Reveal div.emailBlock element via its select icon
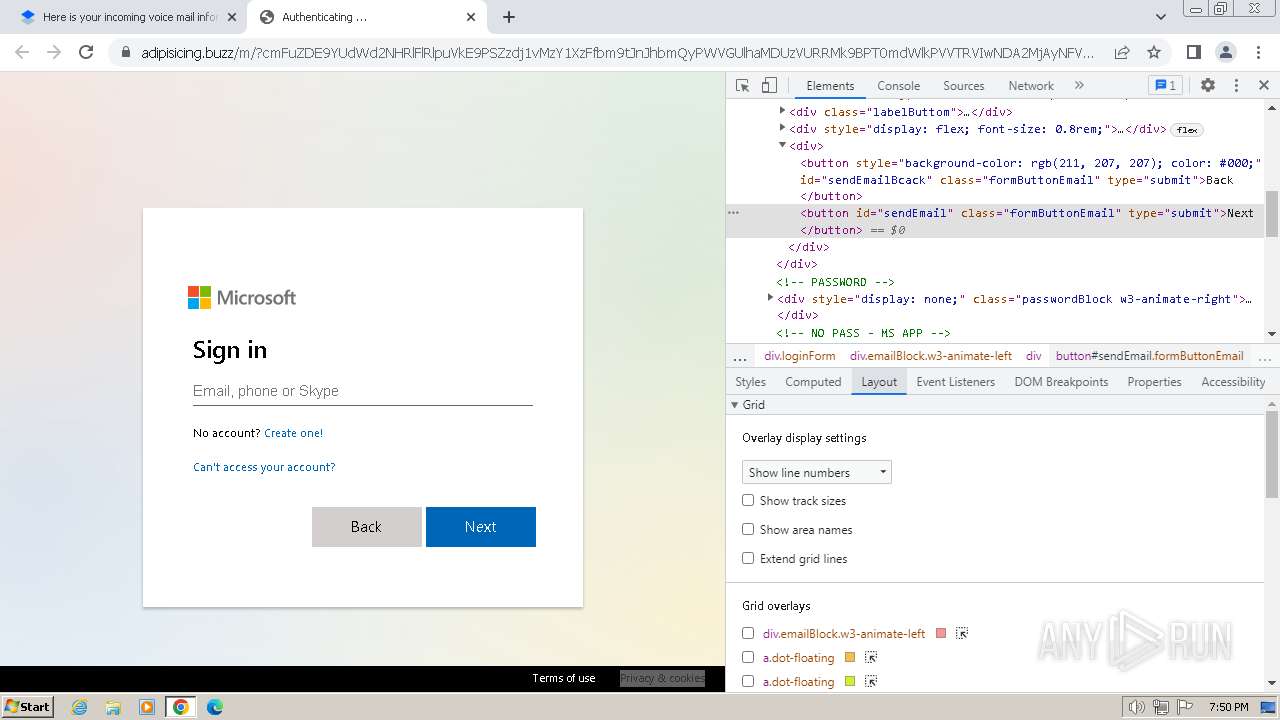Viewport: 1280px width, 720px height. pos(962,633)
